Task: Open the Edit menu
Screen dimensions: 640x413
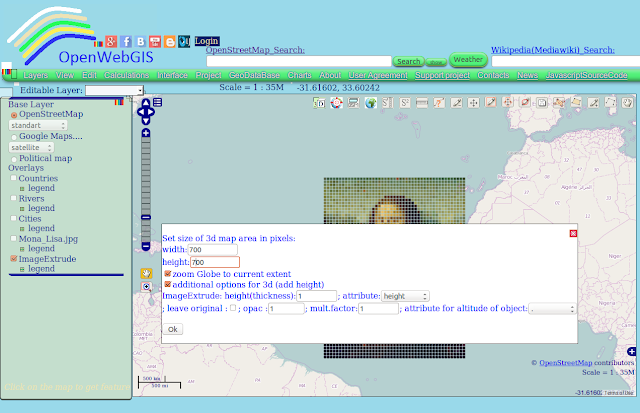Action: [89, 75]
